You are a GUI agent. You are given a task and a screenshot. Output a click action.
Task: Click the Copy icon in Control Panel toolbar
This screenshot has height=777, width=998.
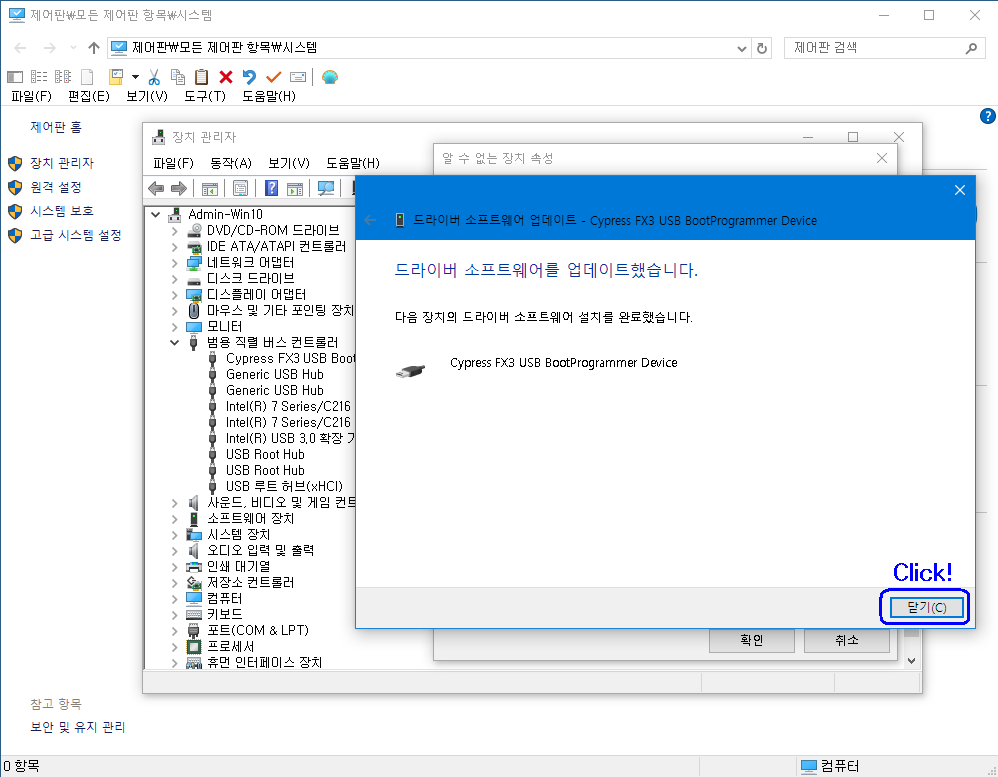click(x=178, y=77)
